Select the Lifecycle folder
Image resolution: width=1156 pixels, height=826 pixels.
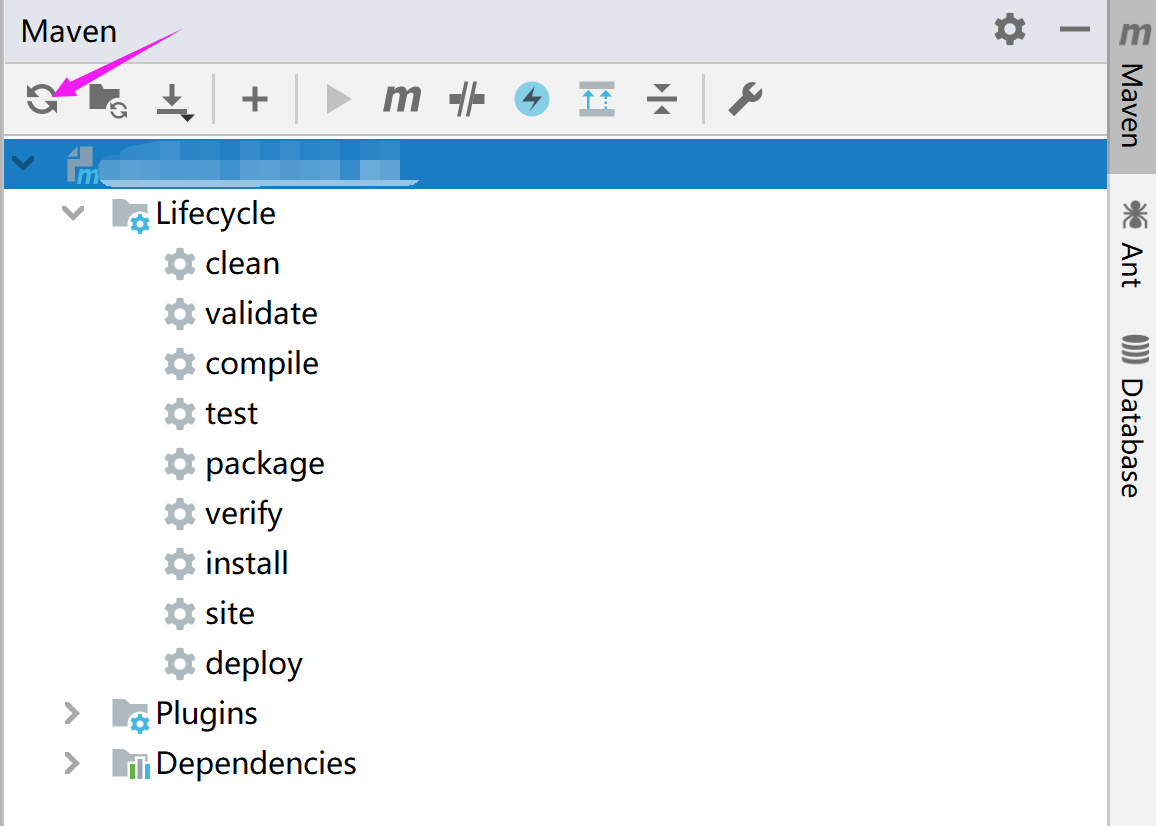point(215,213)
